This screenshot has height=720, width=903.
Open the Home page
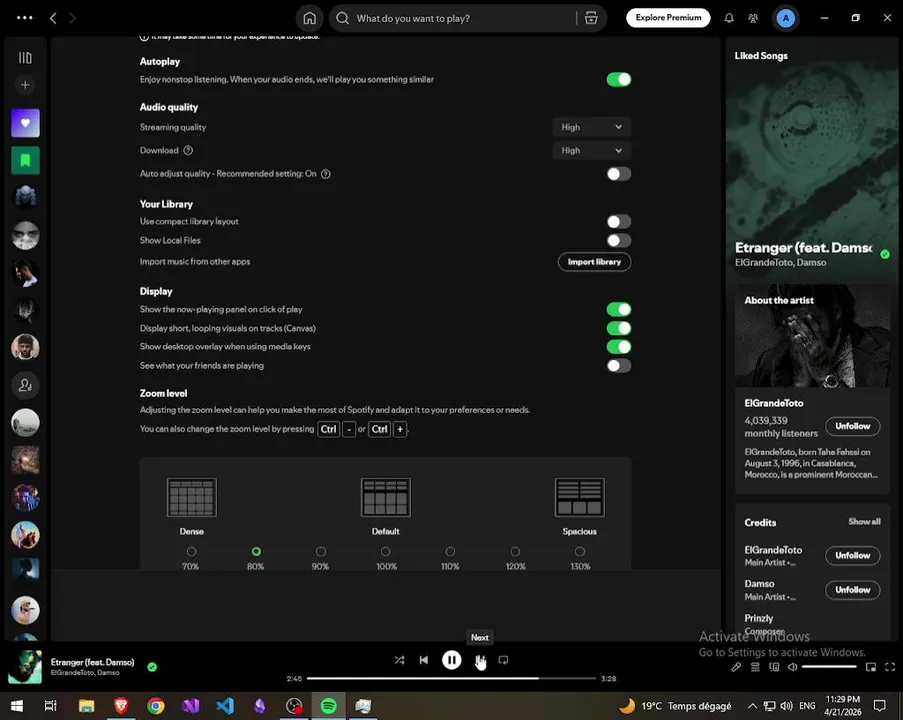point(309,18)
